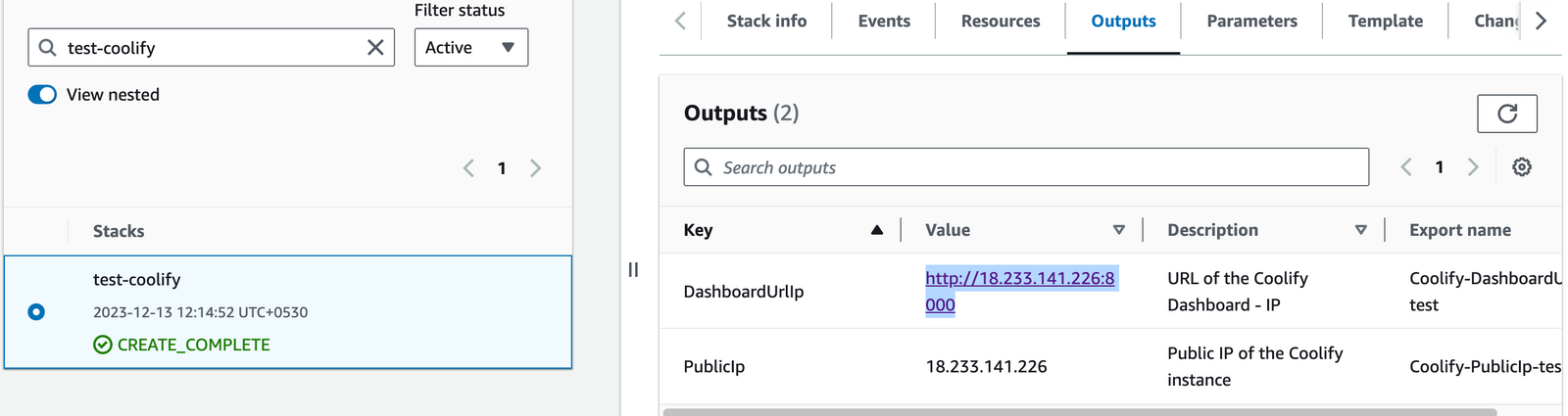The width and height of the screenshot is (1568, 416).
Task: Open outputs table preferences gear
Action: pos(1522,167)
